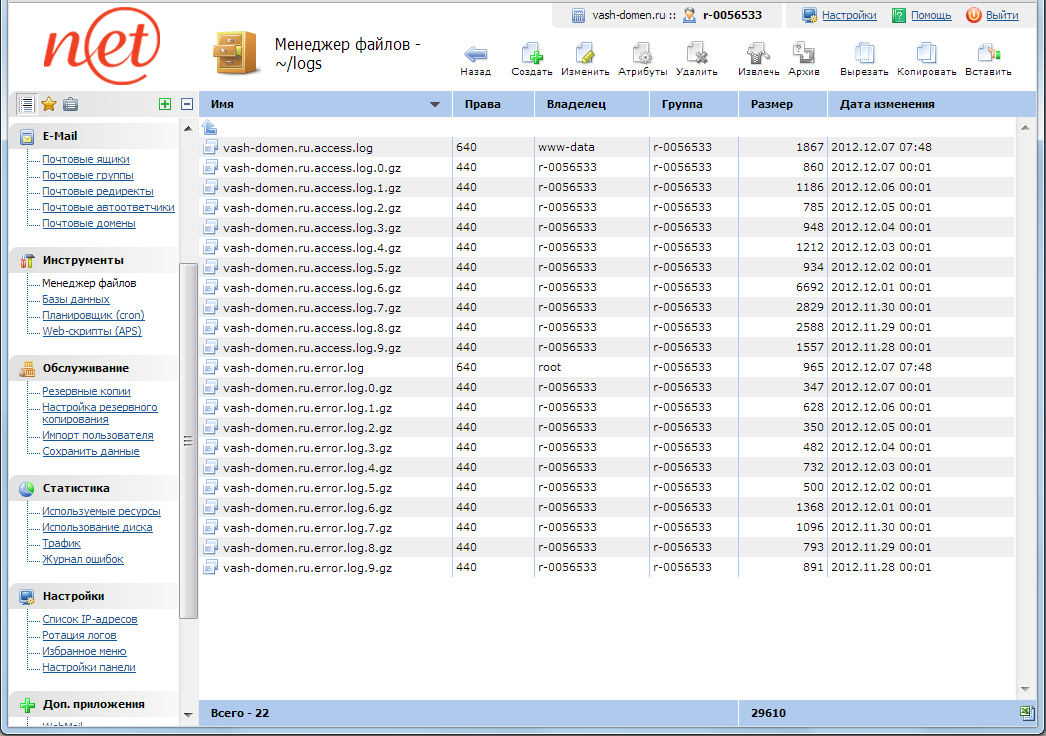Viewport: 1046px width, 736px height.
Task: Click the Вставить (Paste) toolbar icon
Action: (988, 55)
